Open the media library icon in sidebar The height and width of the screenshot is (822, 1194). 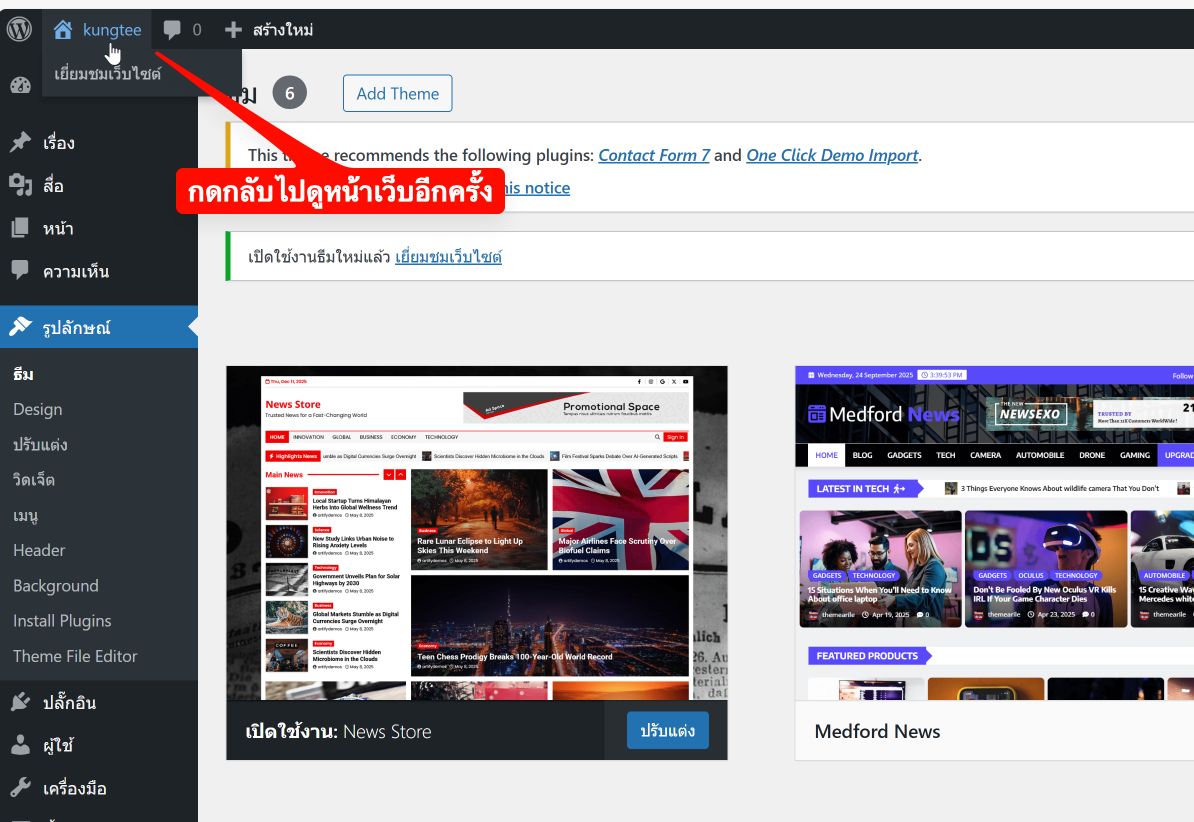pyautogui.click(x=20, y=185)
